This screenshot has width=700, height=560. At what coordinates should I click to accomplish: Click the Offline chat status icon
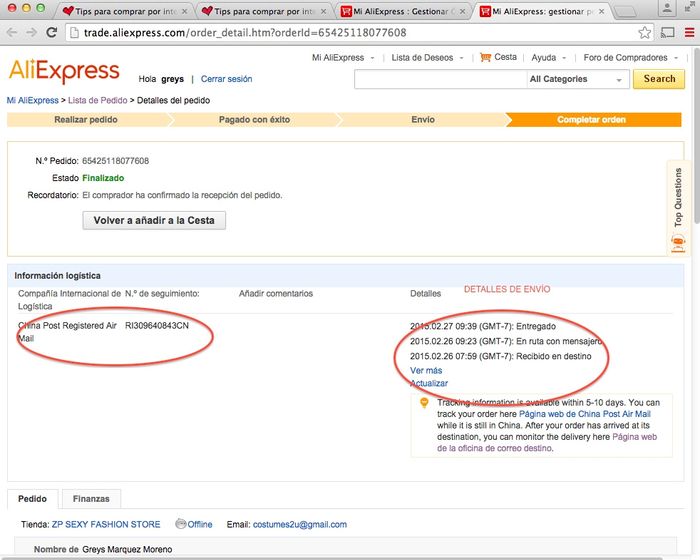tap(180, 524)
